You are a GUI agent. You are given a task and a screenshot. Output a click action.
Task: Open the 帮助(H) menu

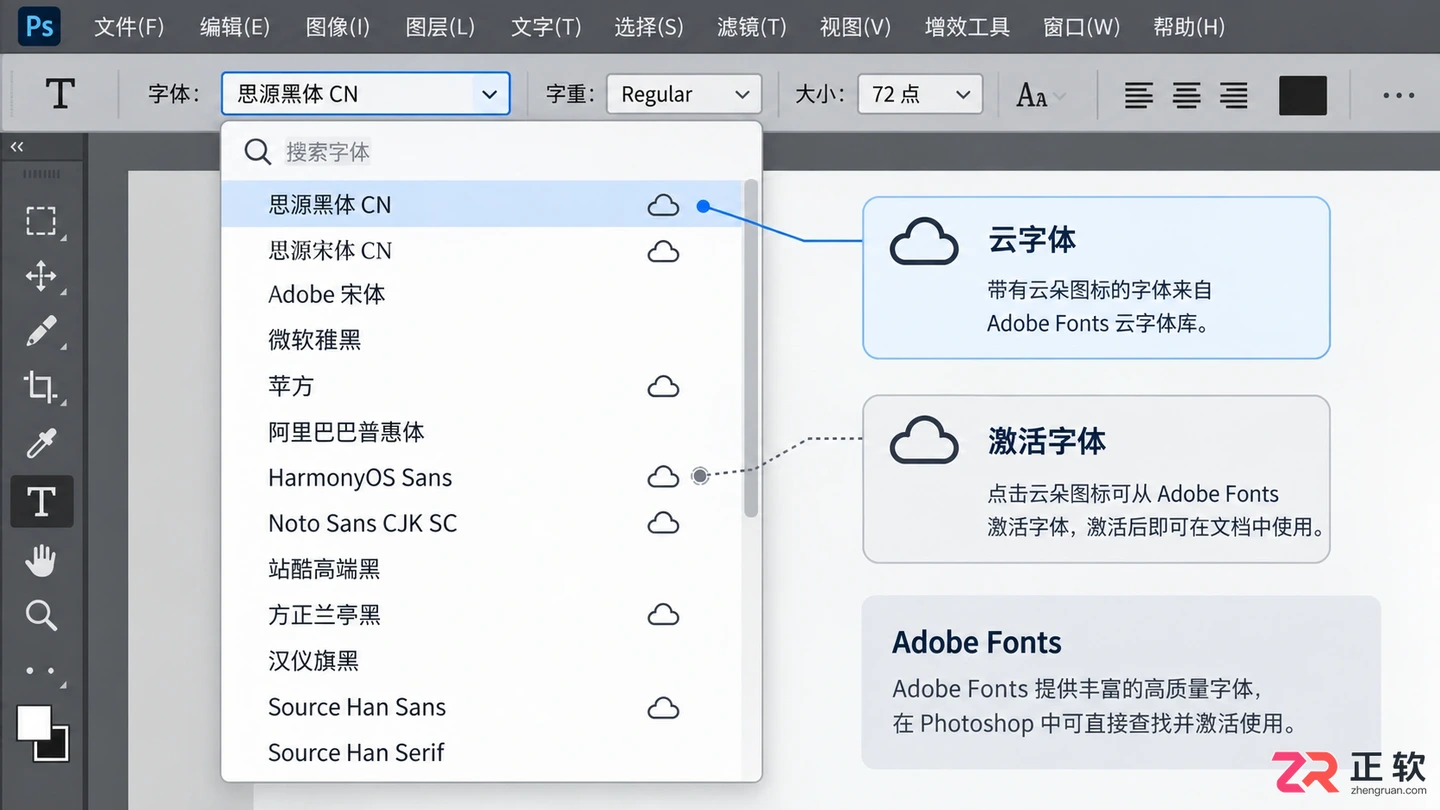[1189, 27]
